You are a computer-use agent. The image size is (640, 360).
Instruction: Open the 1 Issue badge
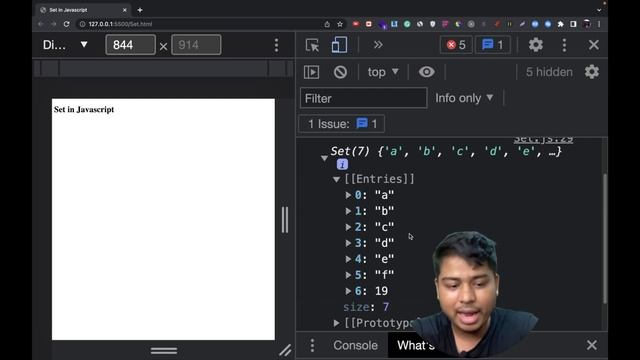(342, 124)
